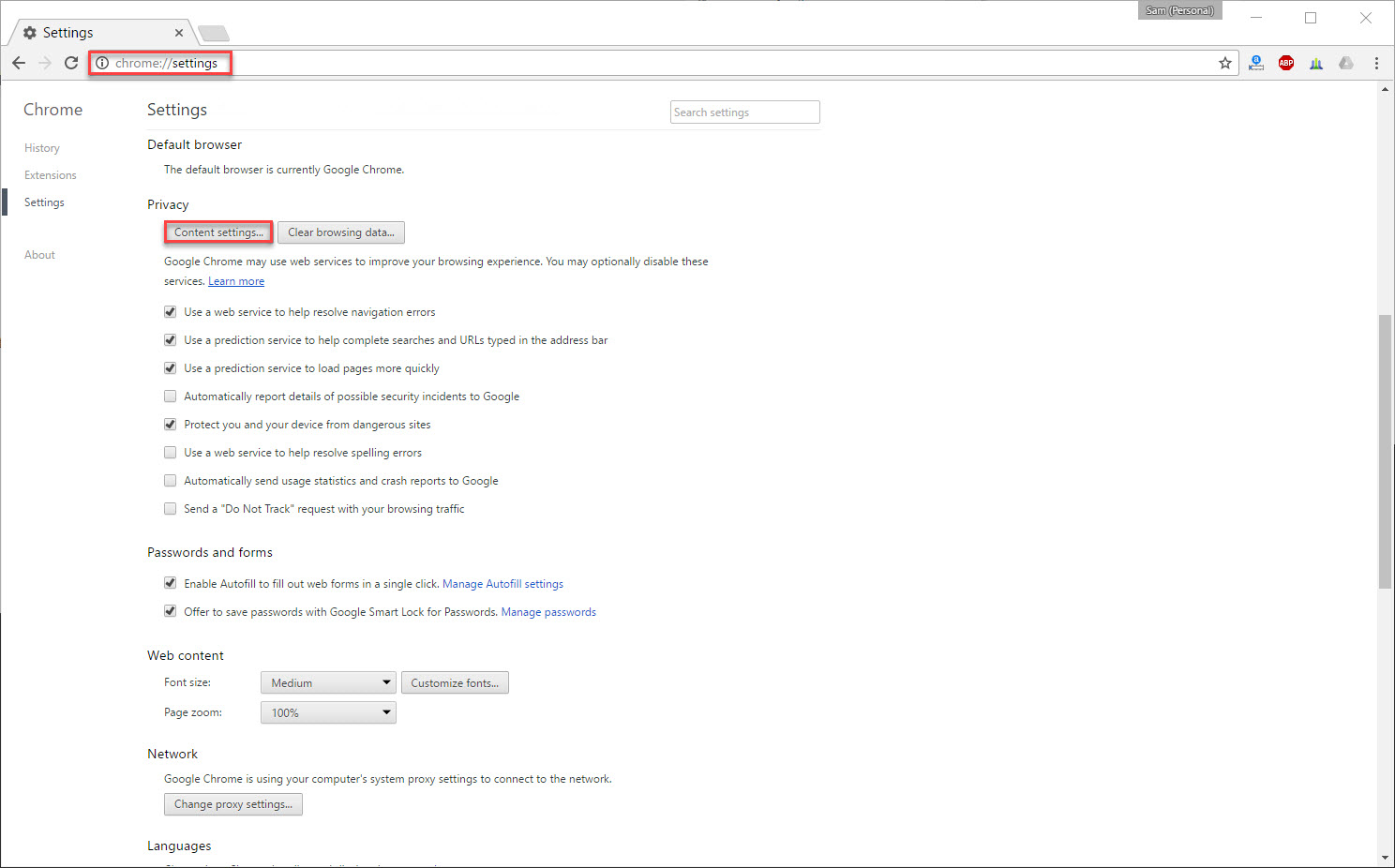Maximize the Chrome window
The width and height of the screenshot is (1395, 868).
pos(1311,17)
